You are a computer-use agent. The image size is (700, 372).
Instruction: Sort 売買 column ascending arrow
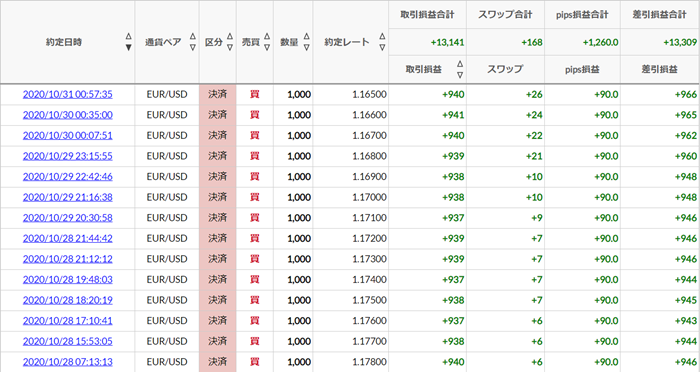point(267,36)
